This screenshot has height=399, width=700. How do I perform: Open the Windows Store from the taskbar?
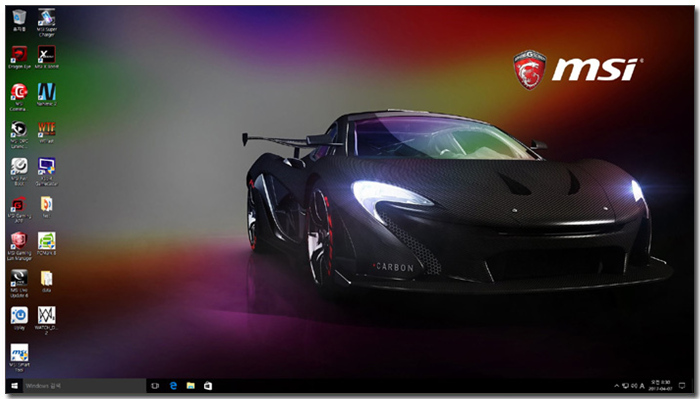click(208, 386)
